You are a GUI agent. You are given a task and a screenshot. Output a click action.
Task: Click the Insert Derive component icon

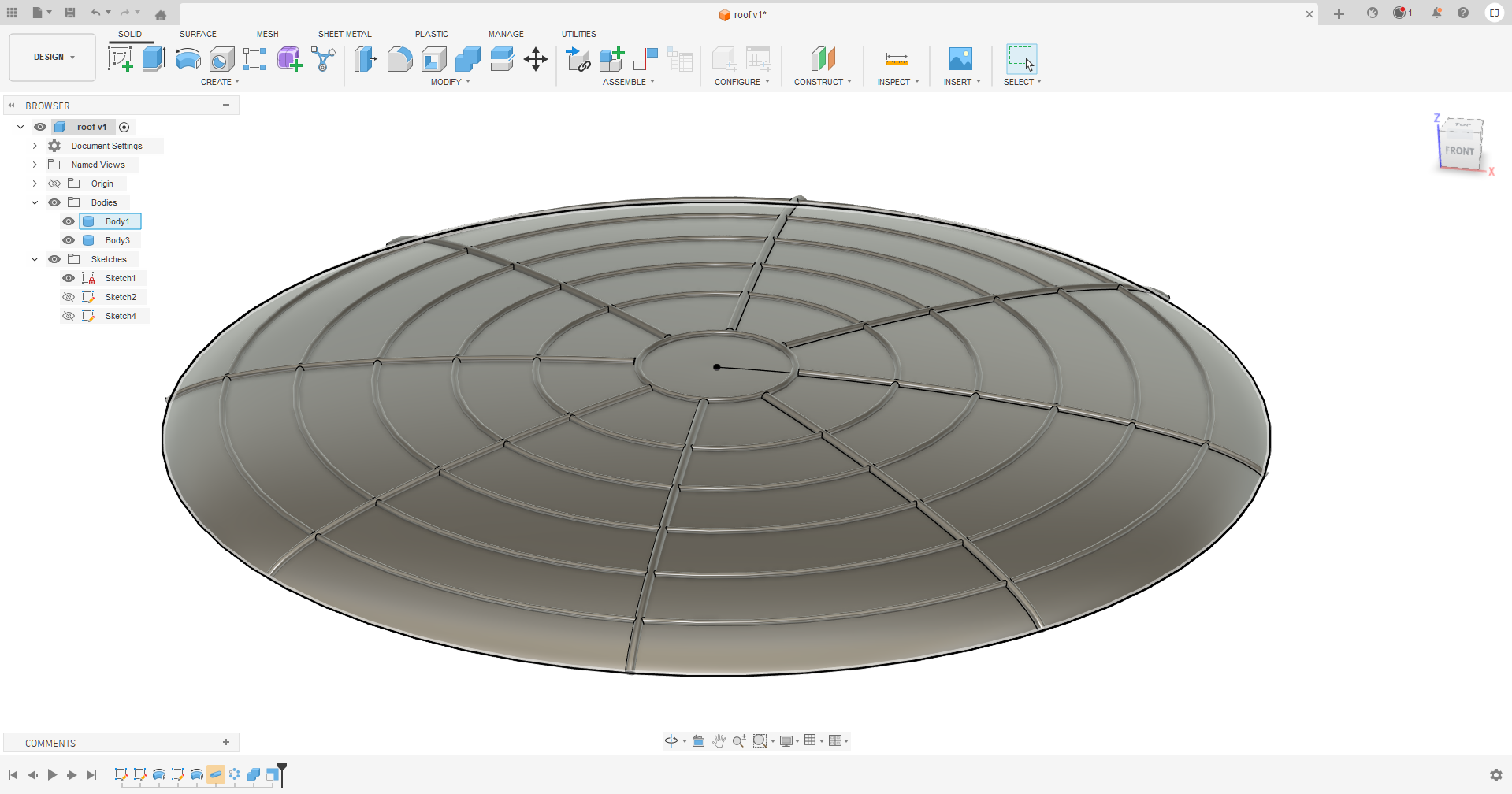click(x=578, y=59)
